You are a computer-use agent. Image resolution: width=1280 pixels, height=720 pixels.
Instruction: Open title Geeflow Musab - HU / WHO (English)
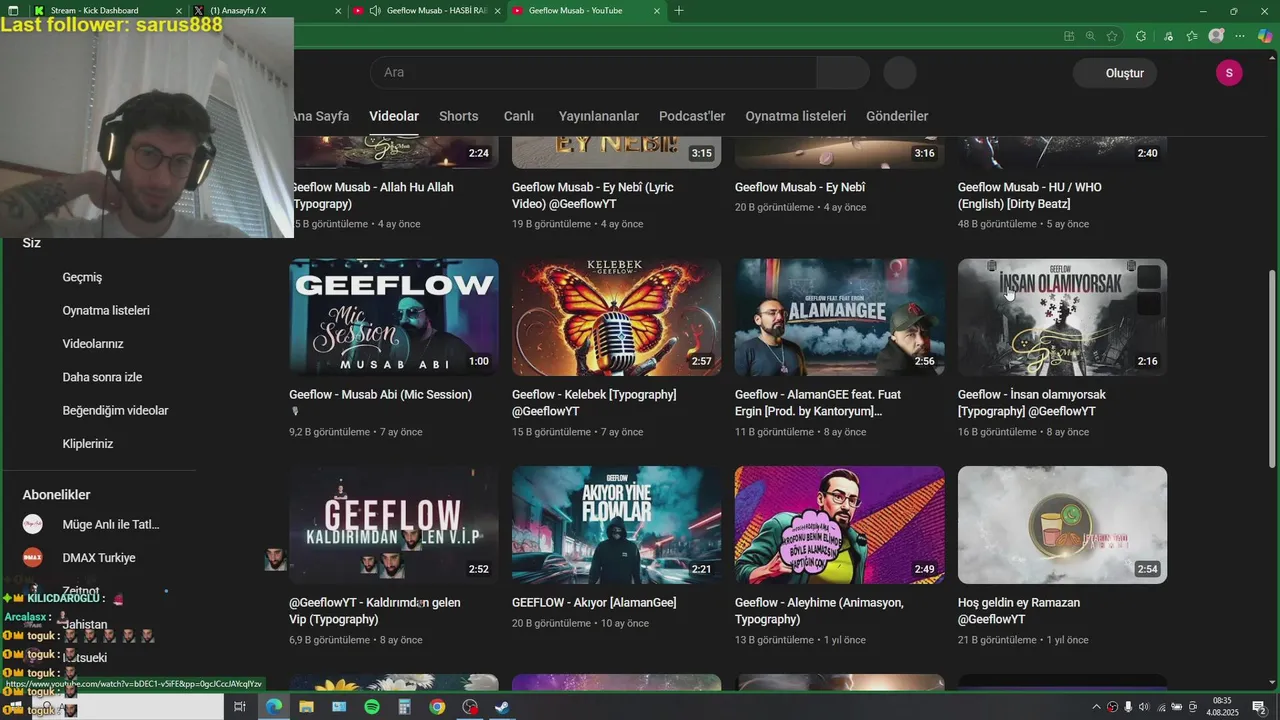[x=1030, y=195]
